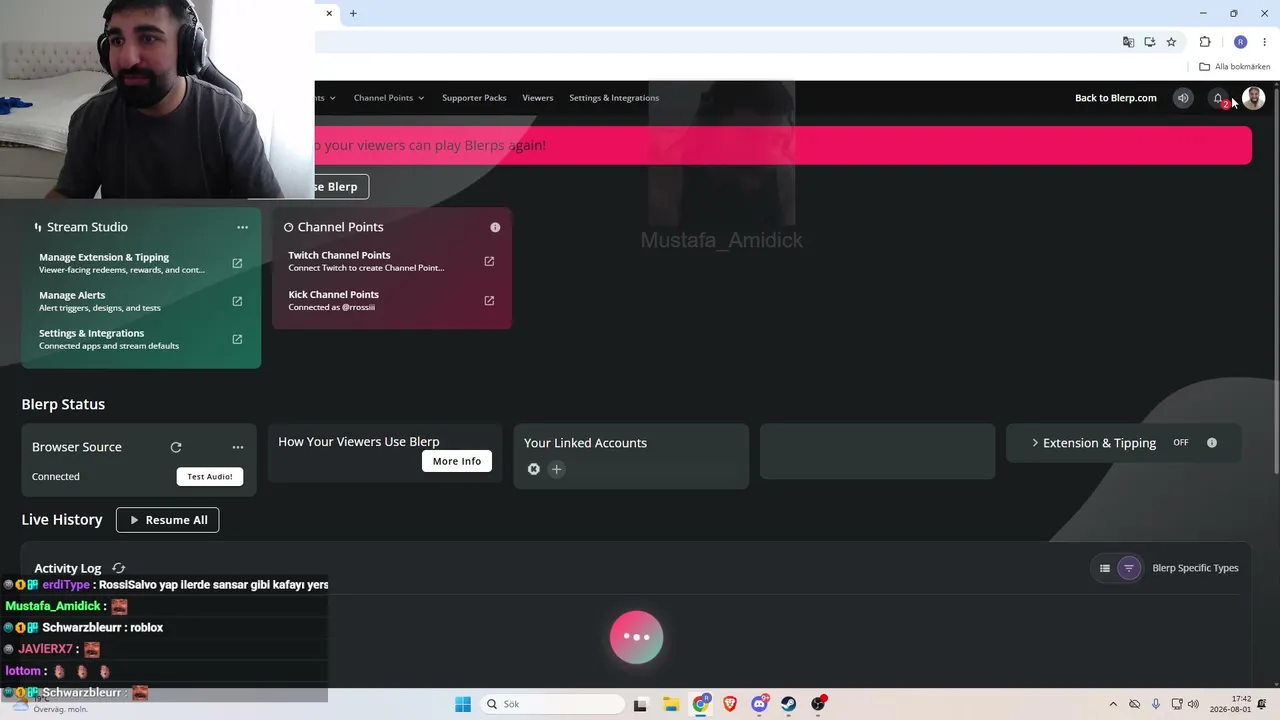Image resolution: width=1280 pixels, height=720 pixels.
Task: Switch Activity Log to list view
Action: pyautogui.click(x=1105, y=568)
